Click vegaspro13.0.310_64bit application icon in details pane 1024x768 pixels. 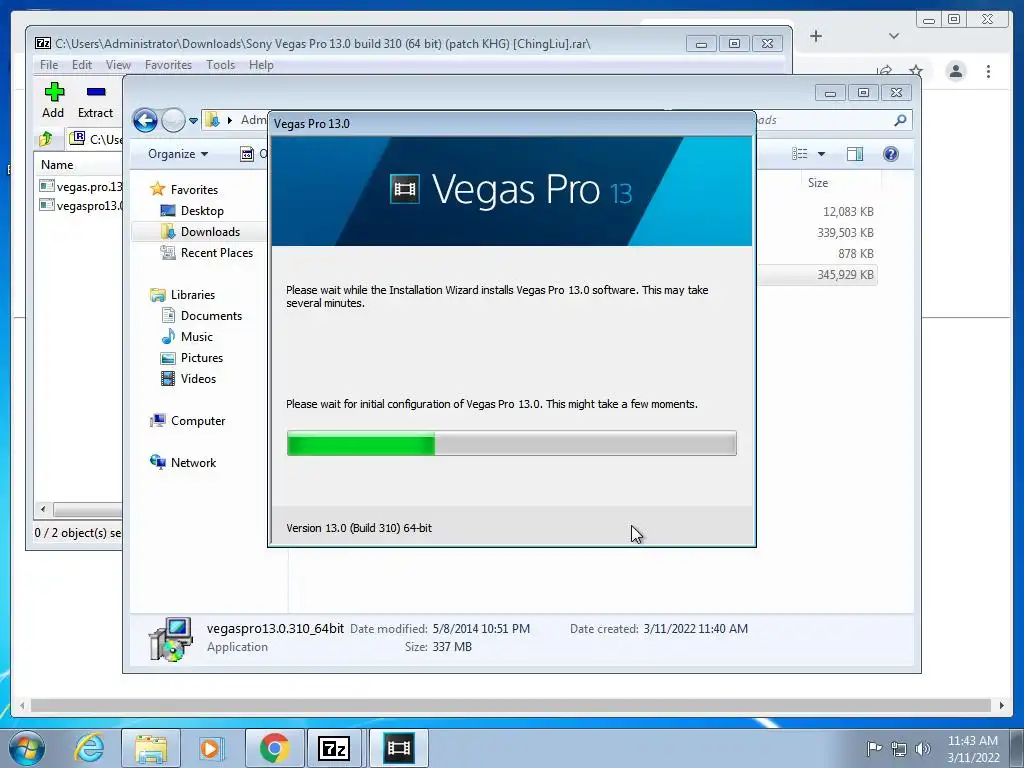click(x=170, y=639)
